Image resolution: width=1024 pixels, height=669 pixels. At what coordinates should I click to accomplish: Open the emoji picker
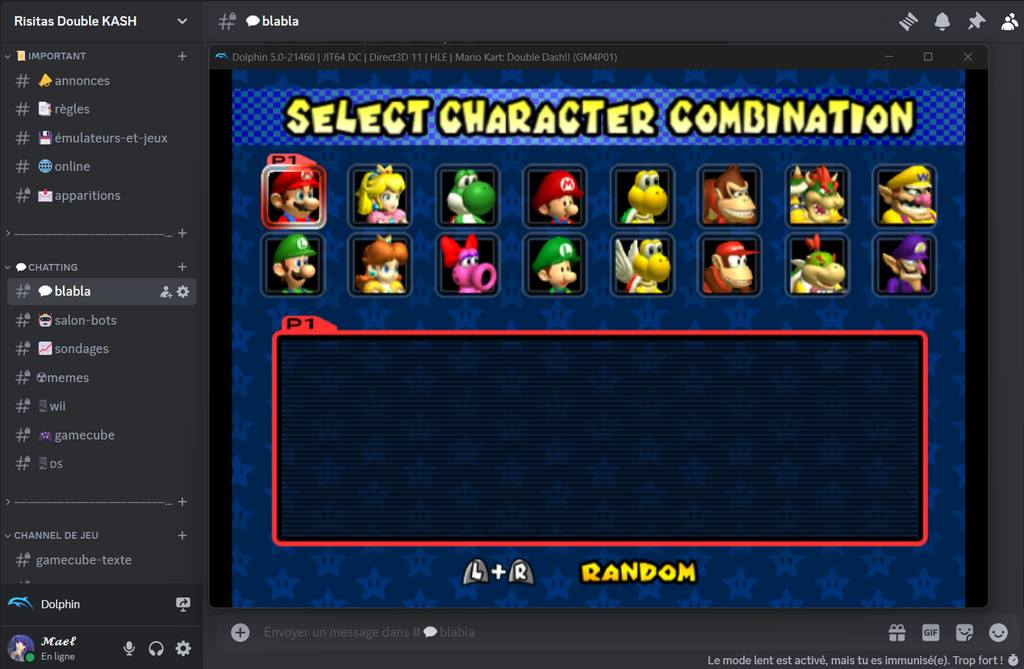998,632
